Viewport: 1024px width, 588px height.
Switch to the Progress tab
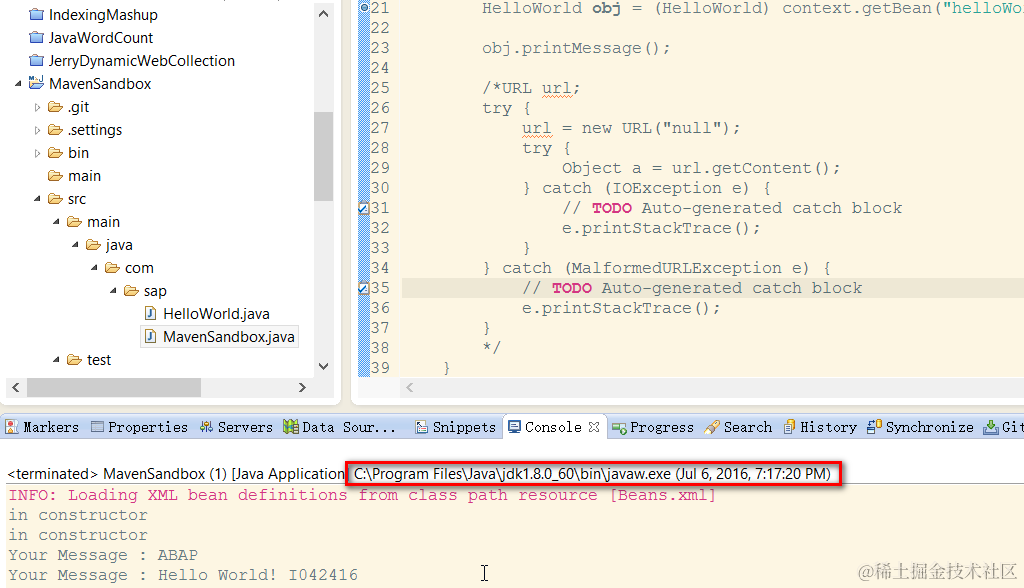click(652, 427)
